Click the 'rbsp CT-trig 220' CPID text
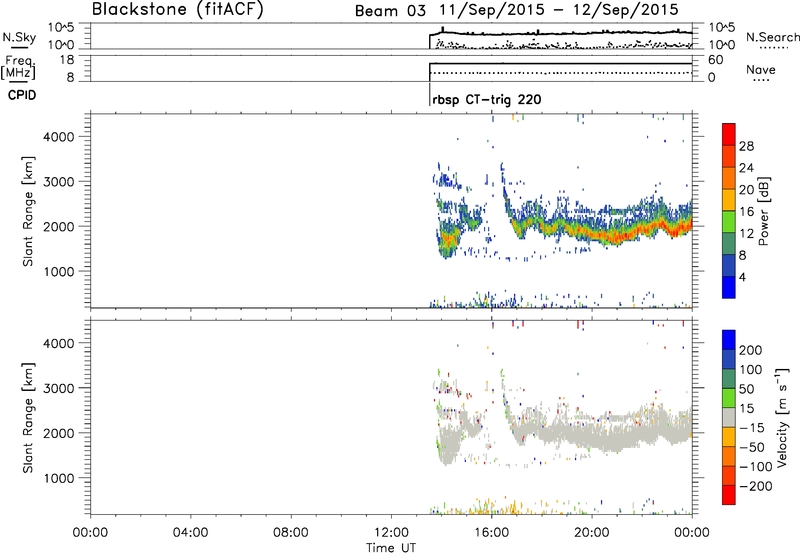 pos(487,99)
